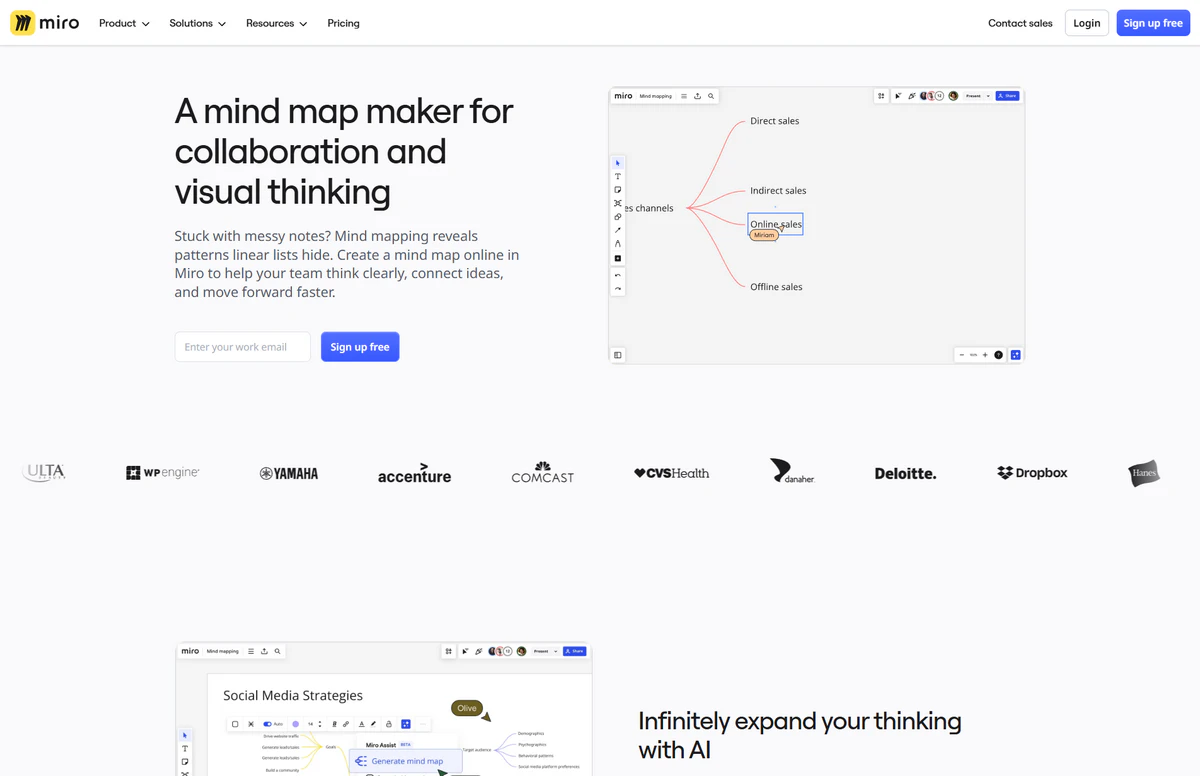Click the export upload icon on top board
This screenshot has width=1200, height=776.
pos(697,96)
